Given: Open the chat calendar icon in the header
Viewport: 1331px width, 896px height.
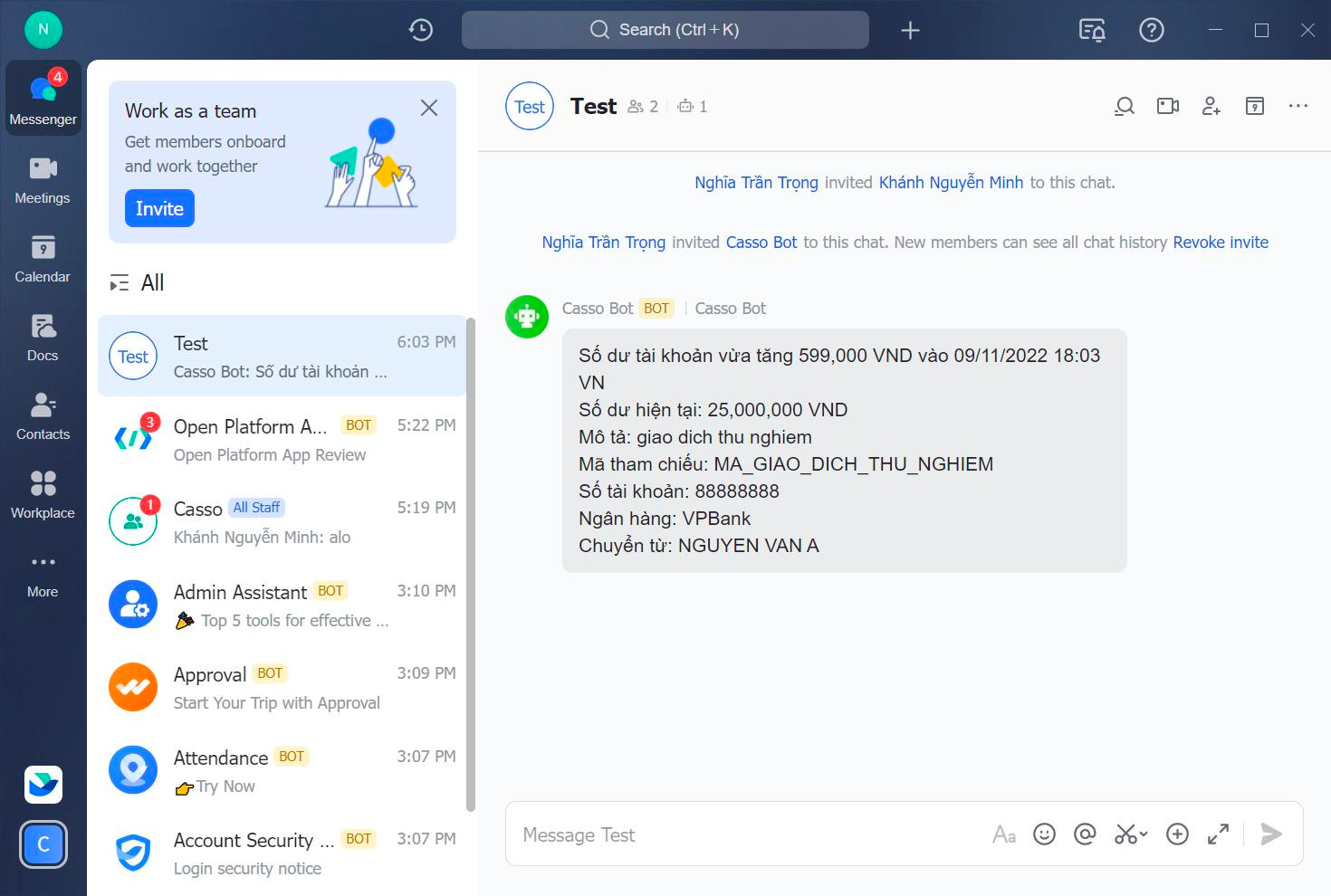Looking at the screenshot, I should point(1255,107).
